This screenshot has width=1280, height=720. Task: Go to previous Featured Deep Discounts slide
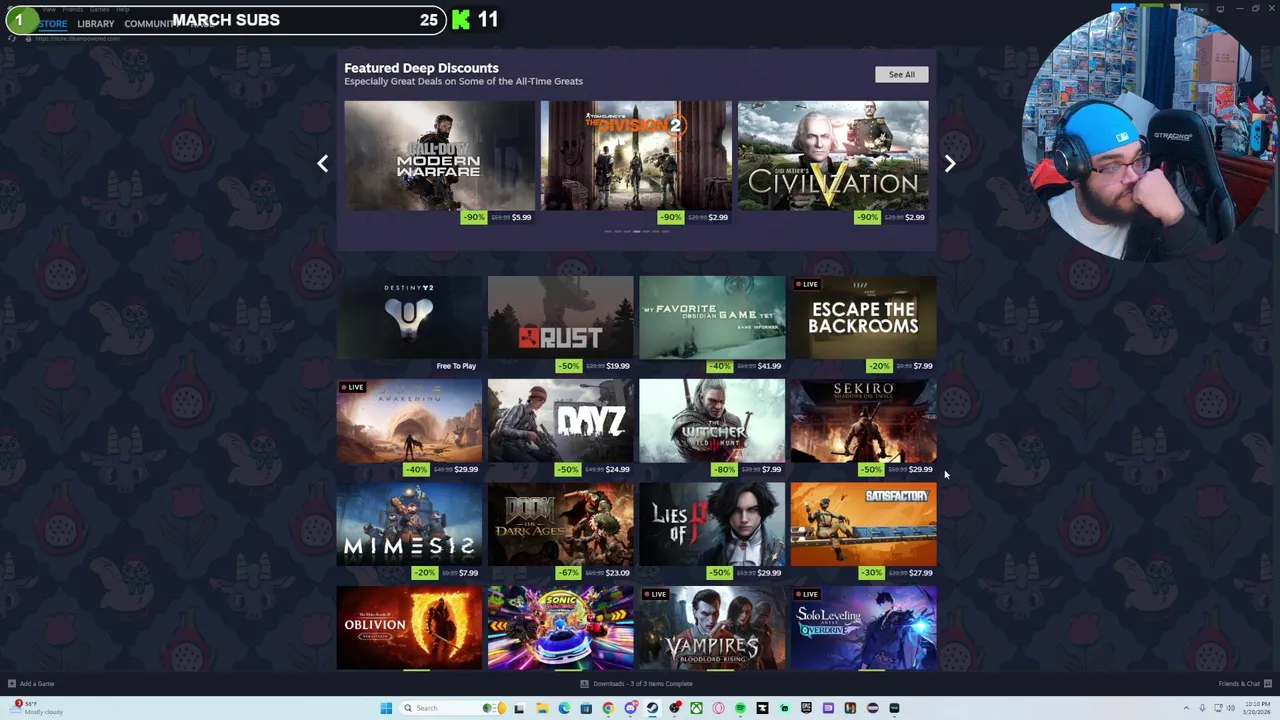point(323,163)
